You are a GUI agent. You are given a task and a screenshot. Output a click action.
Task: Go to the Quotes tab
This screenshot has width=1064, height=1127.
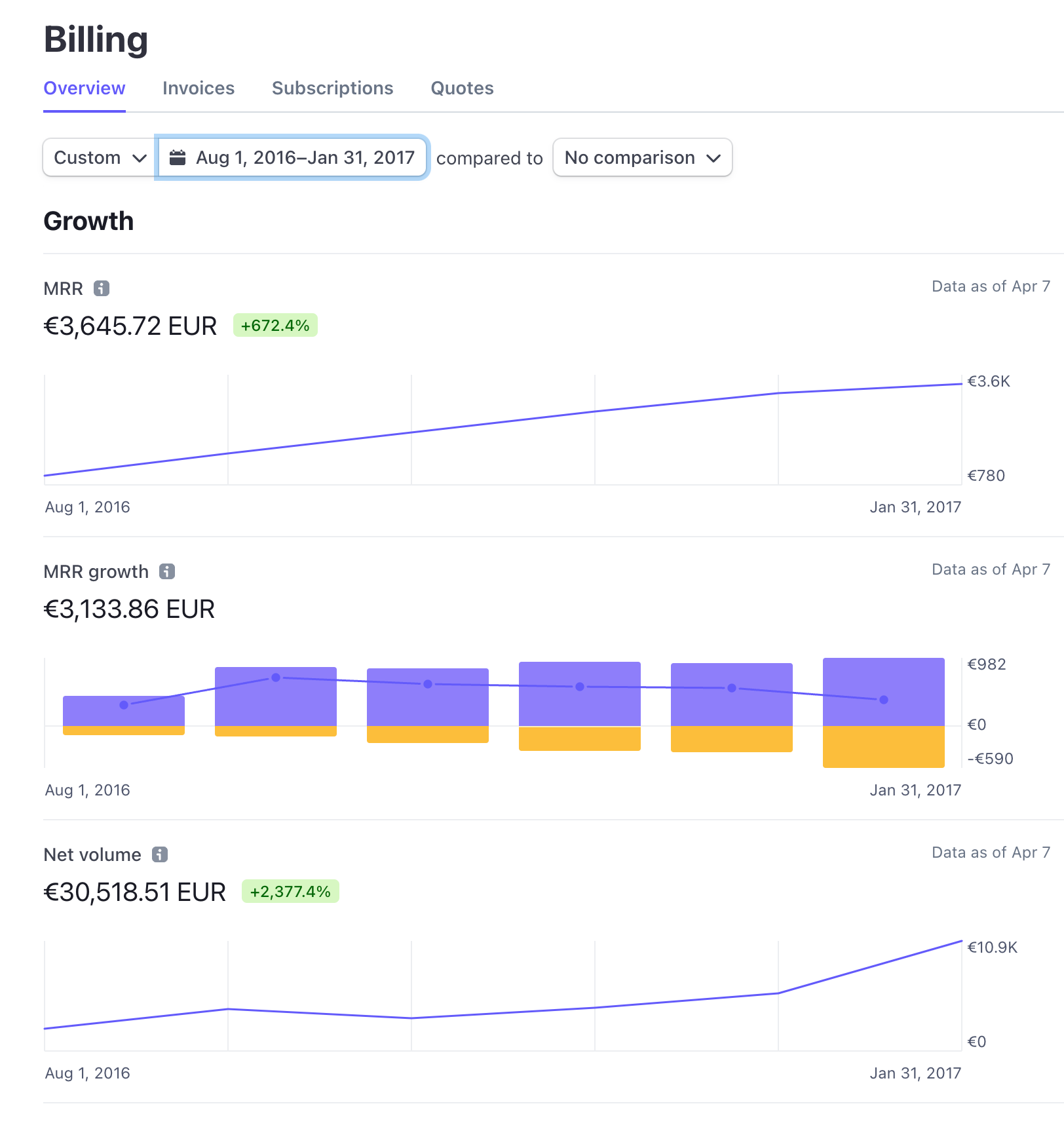tap(462, 88)
